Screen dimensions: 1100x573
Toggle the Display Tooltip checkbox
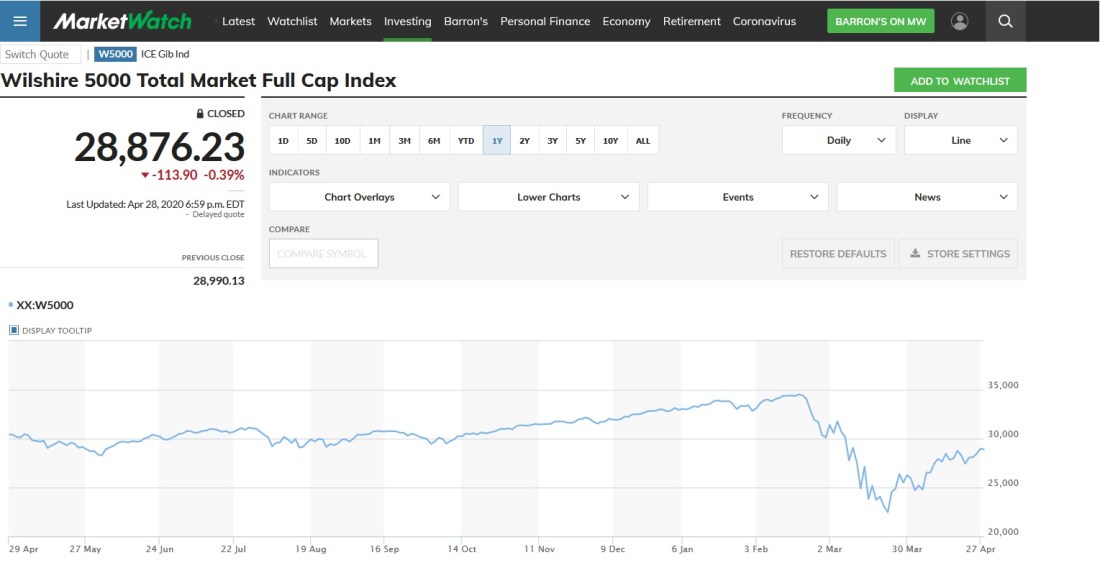pyautogui.click(x=14, y=330)
